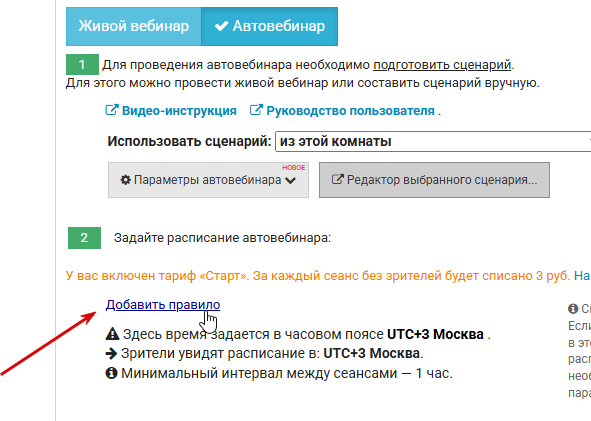Open the Использовать сценарий dropdown
Viewport: 591px width, 421px height.
[433, 142]
